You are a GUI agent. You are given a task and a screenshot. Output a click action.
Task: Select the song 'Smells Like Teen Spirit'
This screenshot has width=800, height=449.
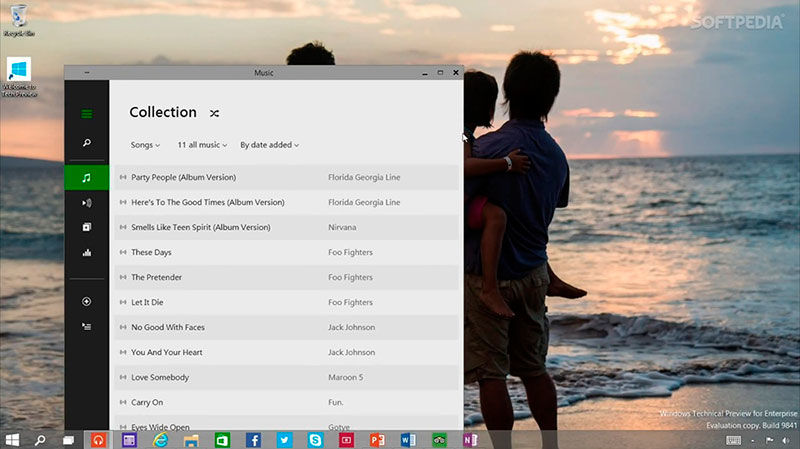pos(200,227)
